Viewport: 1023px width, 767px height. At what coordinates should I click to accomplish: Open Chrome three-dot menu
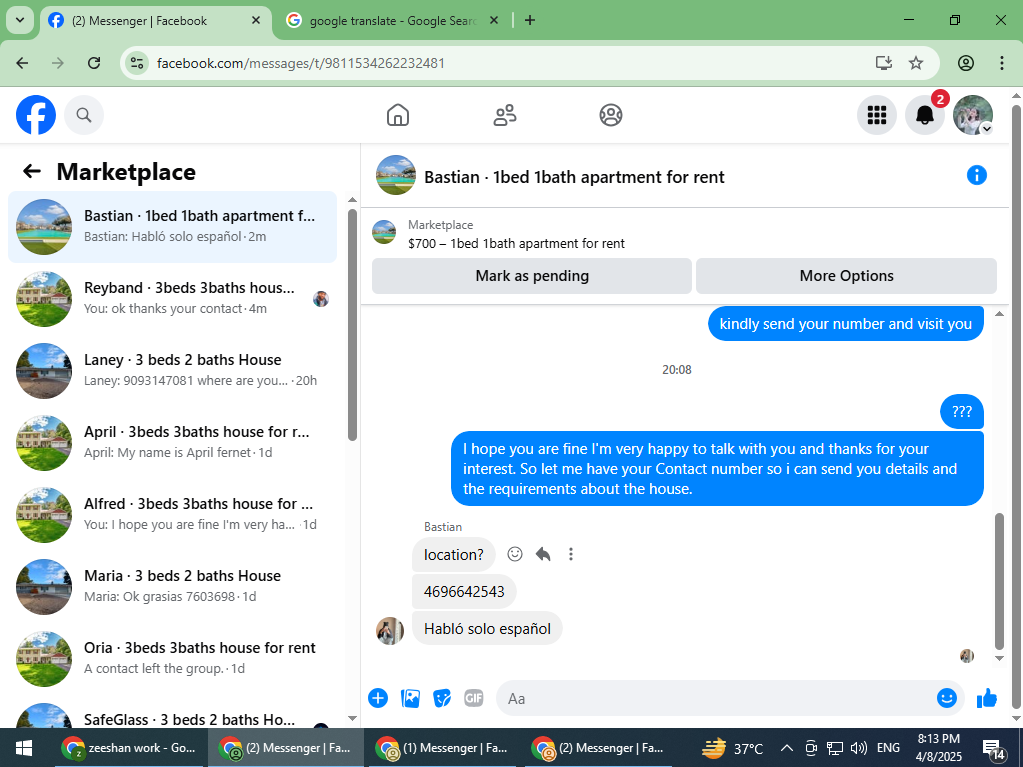tap(1001, 63)
